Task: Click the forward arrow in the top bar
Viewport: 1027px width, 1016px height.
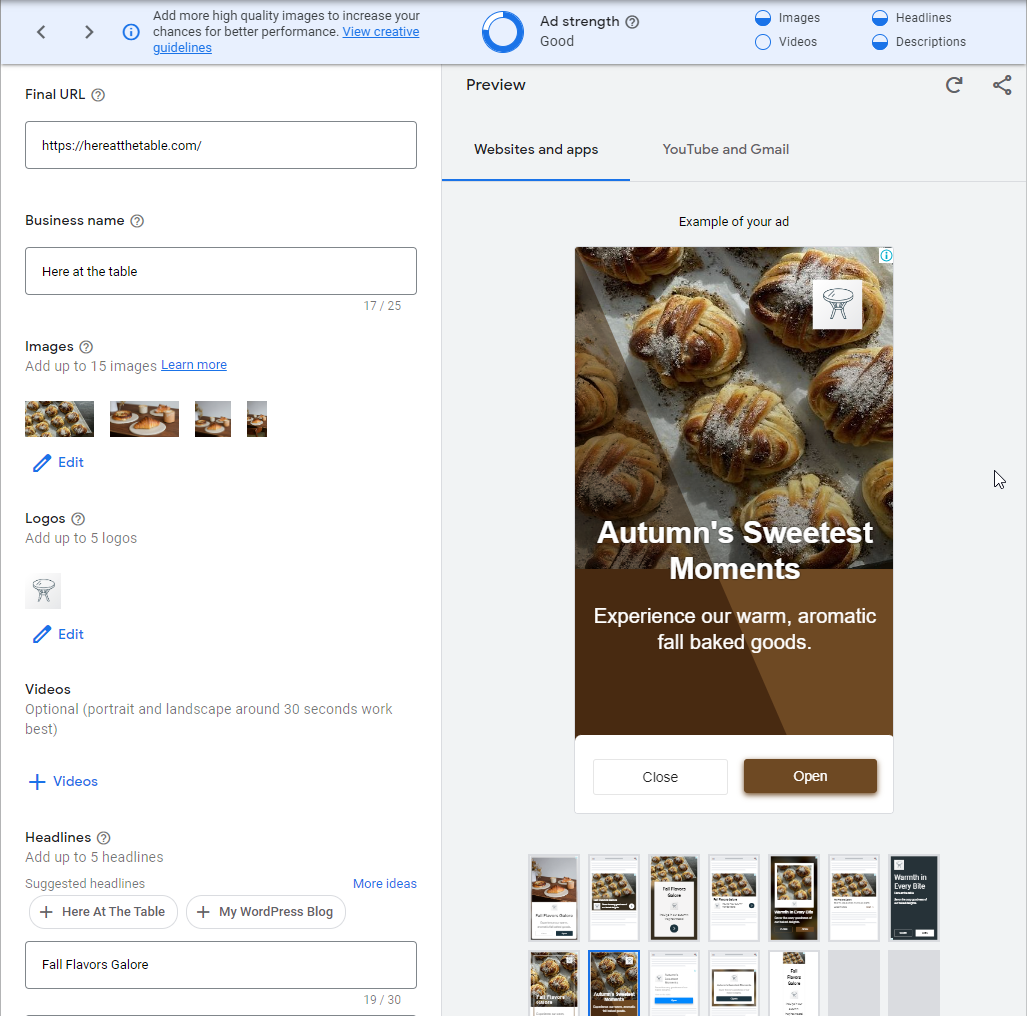Action: click(x=88, y=32)
